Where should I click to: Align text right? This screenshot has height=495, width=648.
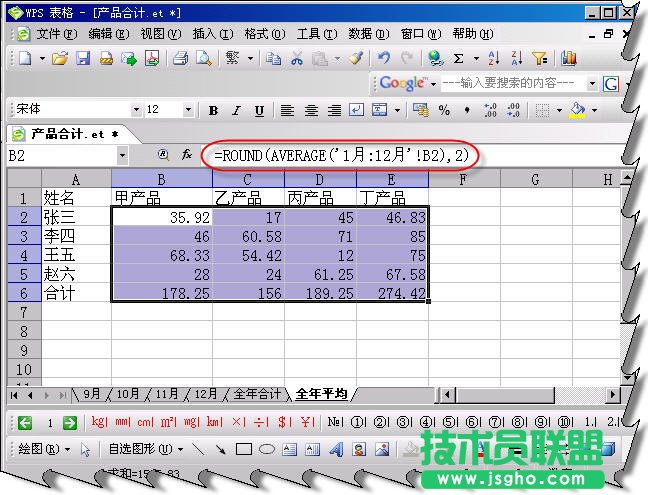(x=334, y=110)
